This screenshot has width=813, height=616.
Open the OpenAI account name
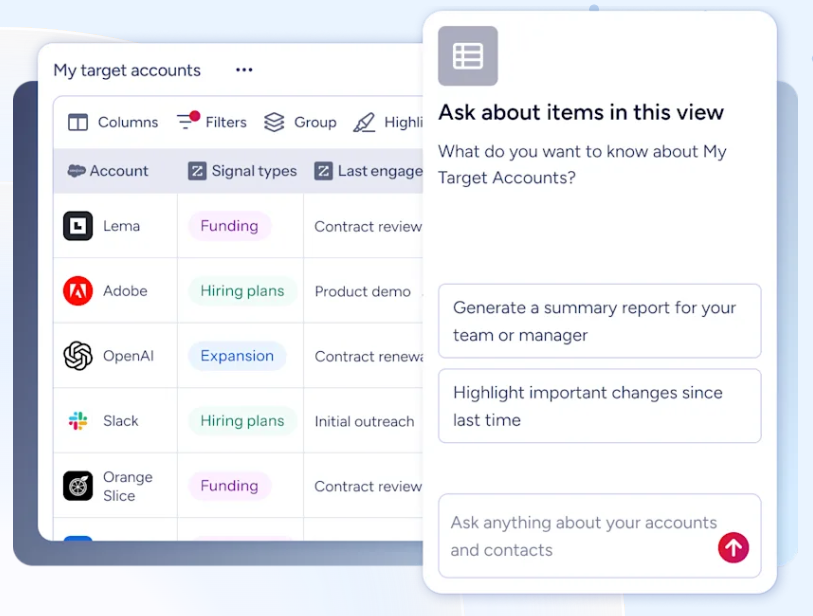(x=128, y=356)
